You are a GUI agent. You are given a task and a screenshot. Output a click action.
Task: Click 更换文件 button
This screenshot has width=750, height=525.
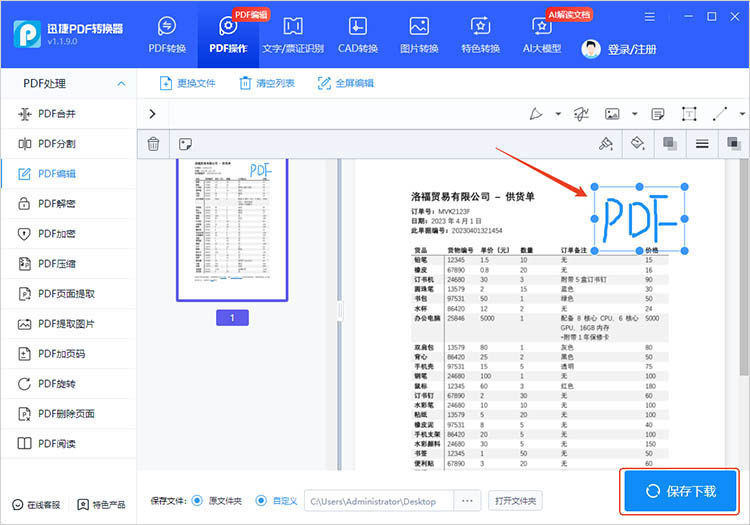coord(188,83)
